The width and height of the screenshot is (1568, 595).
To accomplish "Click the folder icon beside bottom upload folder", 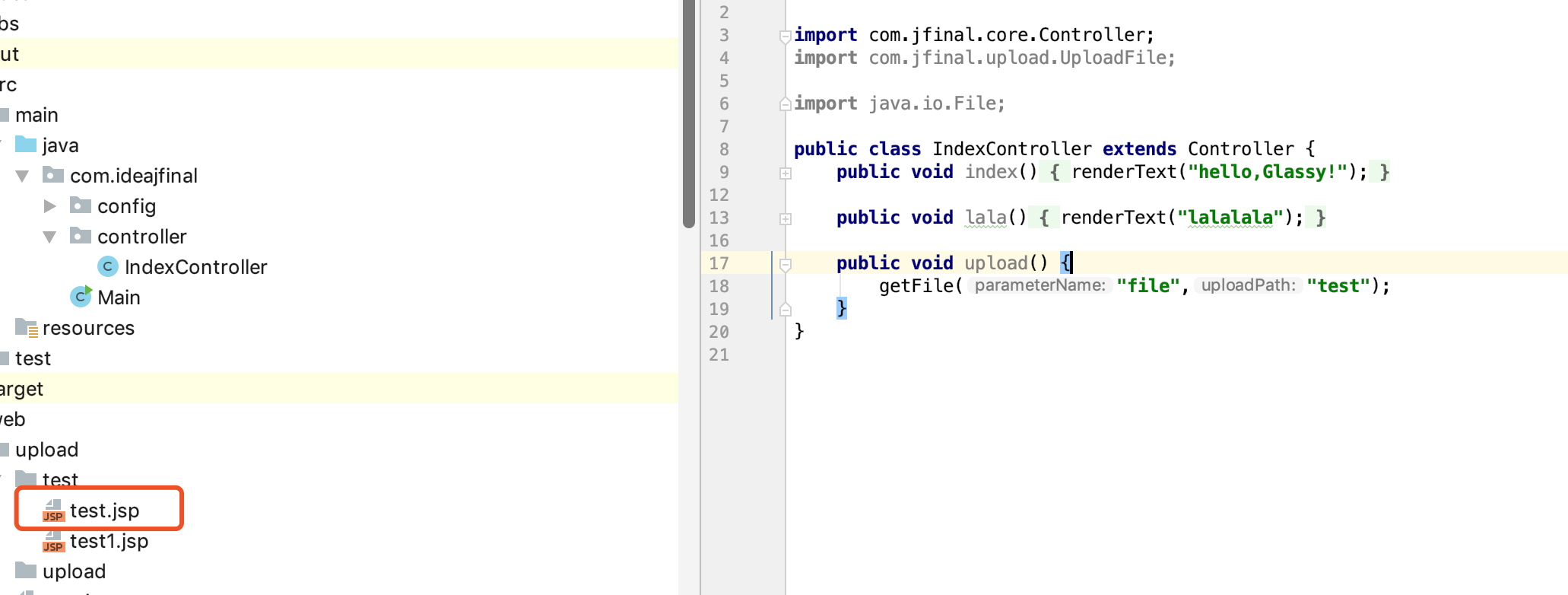I will 26,571.
